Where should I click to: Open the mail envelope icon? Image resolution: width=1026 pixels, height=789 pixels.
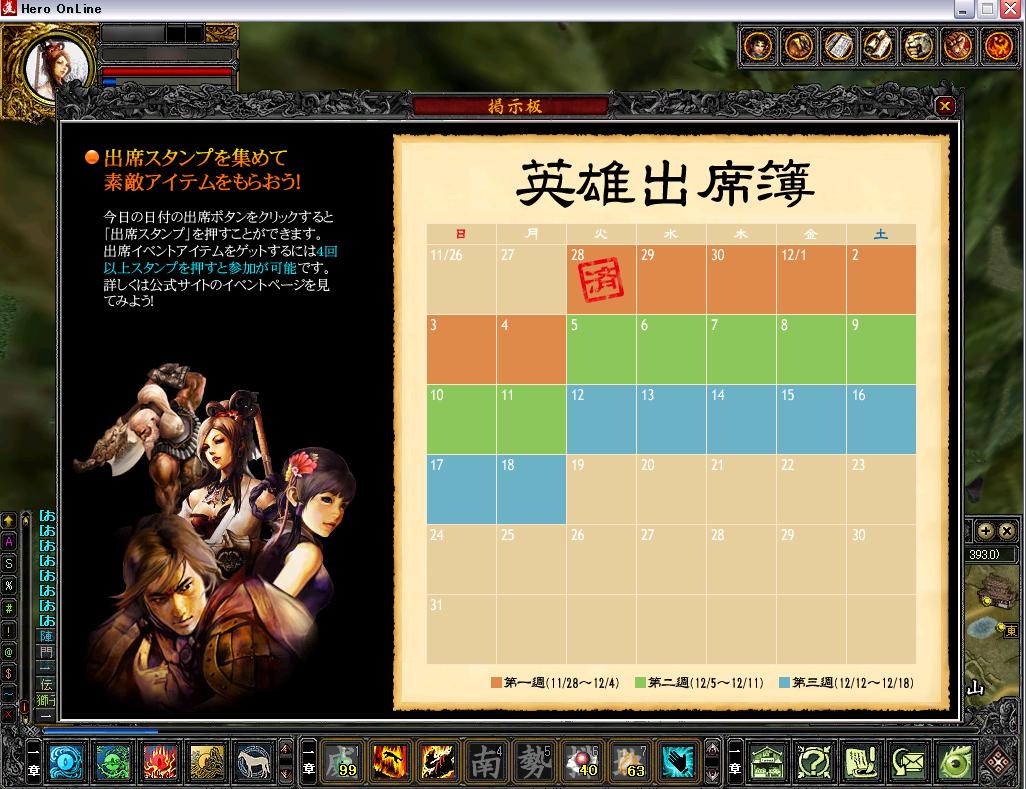tap(908, 762)
